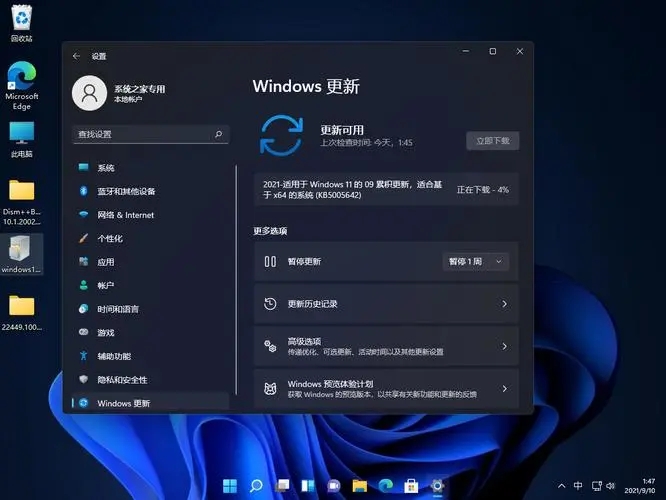This screenshot has width=666, height=500.
Task: Click the search magnifier in settings box
Action: 218,134
